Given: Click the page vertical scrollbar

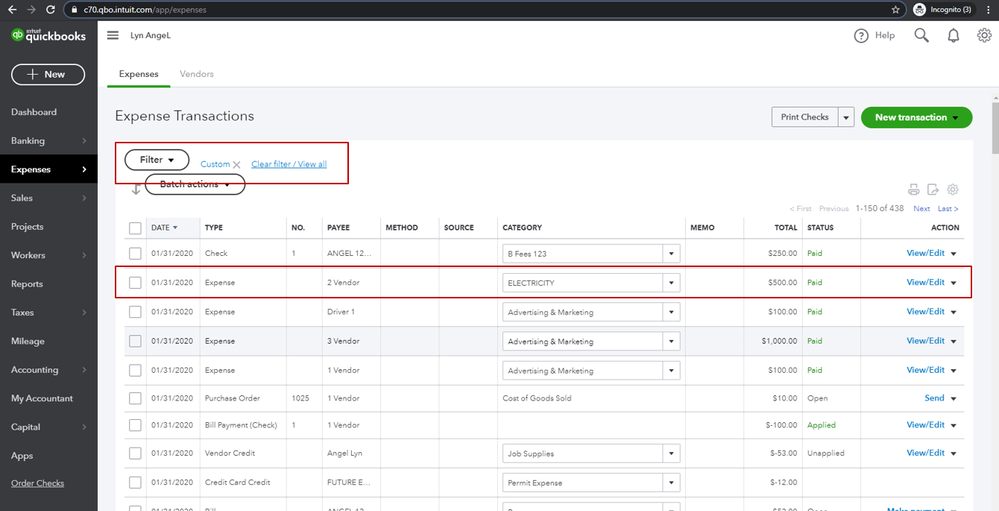Looking at the screenshot, I should [x=995, y=127].
